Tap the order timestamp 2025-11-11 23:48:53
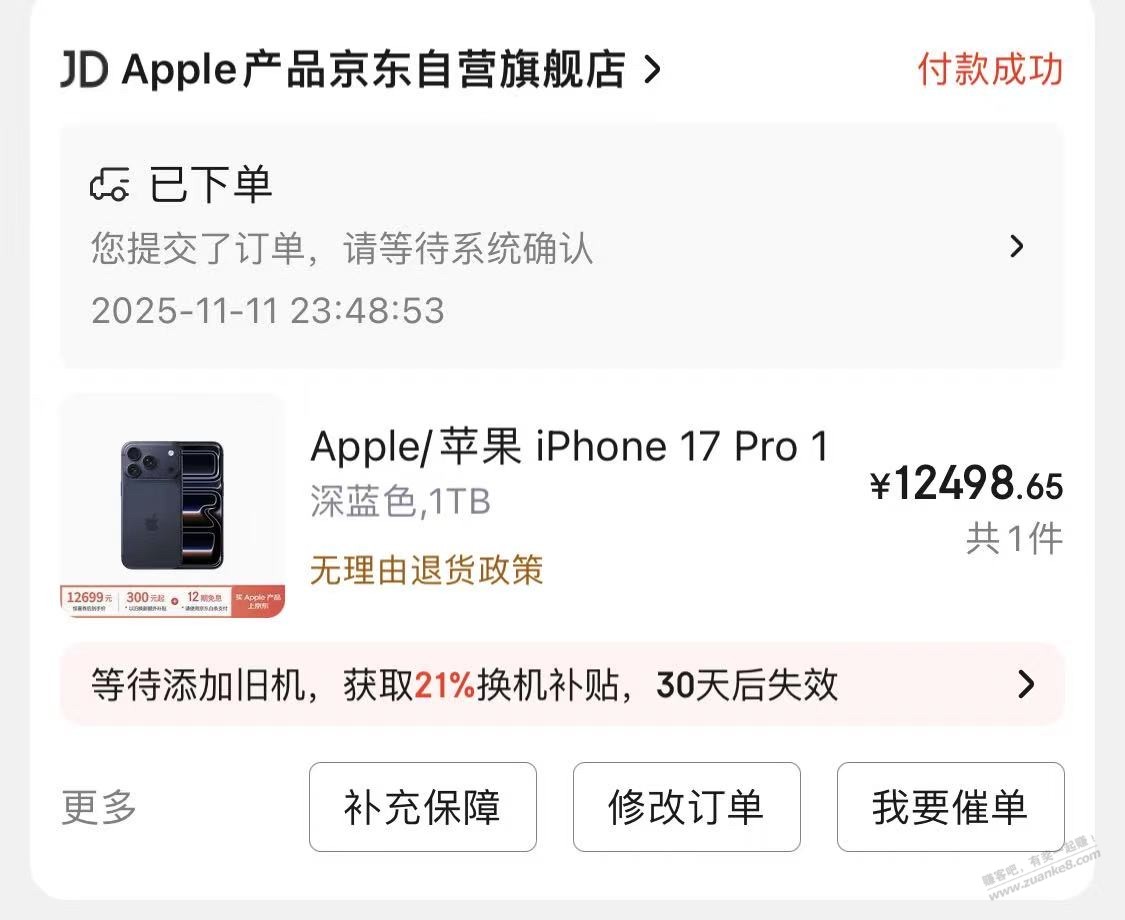This screenshot has height=920, width=1125. (x=268, y=310)
